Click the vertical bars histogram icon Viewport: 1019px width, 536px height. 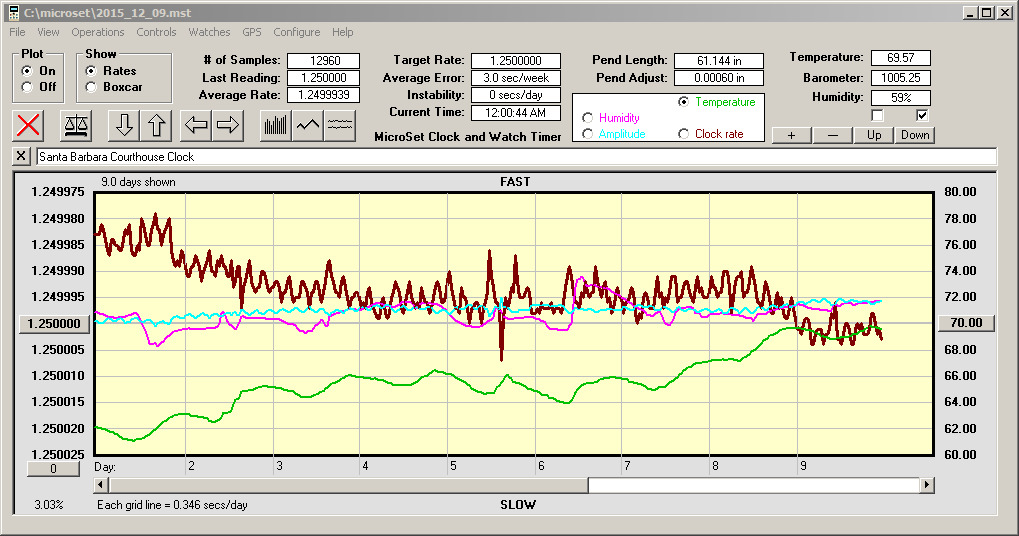coord(276,125)
